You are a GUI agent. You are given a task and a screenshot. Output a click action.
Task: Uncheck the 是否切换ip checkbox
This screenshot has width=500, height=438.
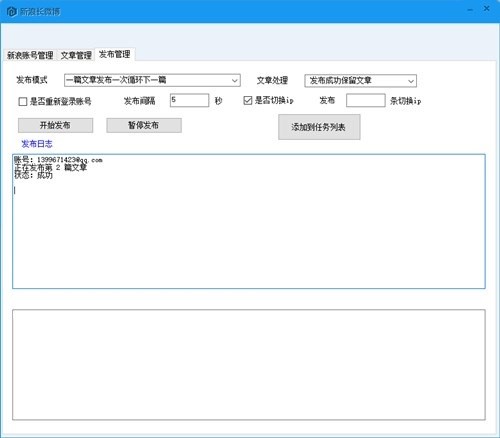[248, 100]
